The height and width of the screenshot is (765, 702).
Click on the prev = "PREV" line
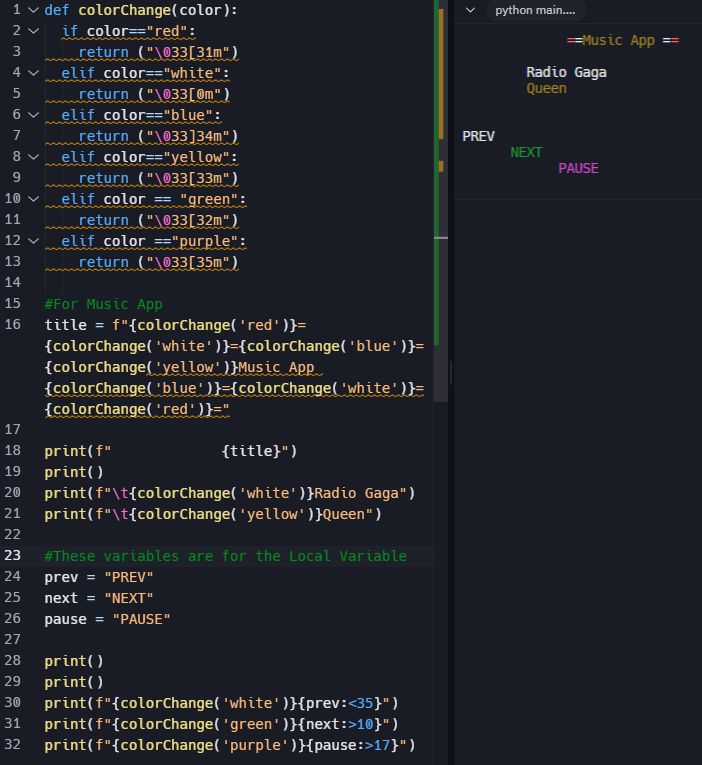click(x=98, y=577)
